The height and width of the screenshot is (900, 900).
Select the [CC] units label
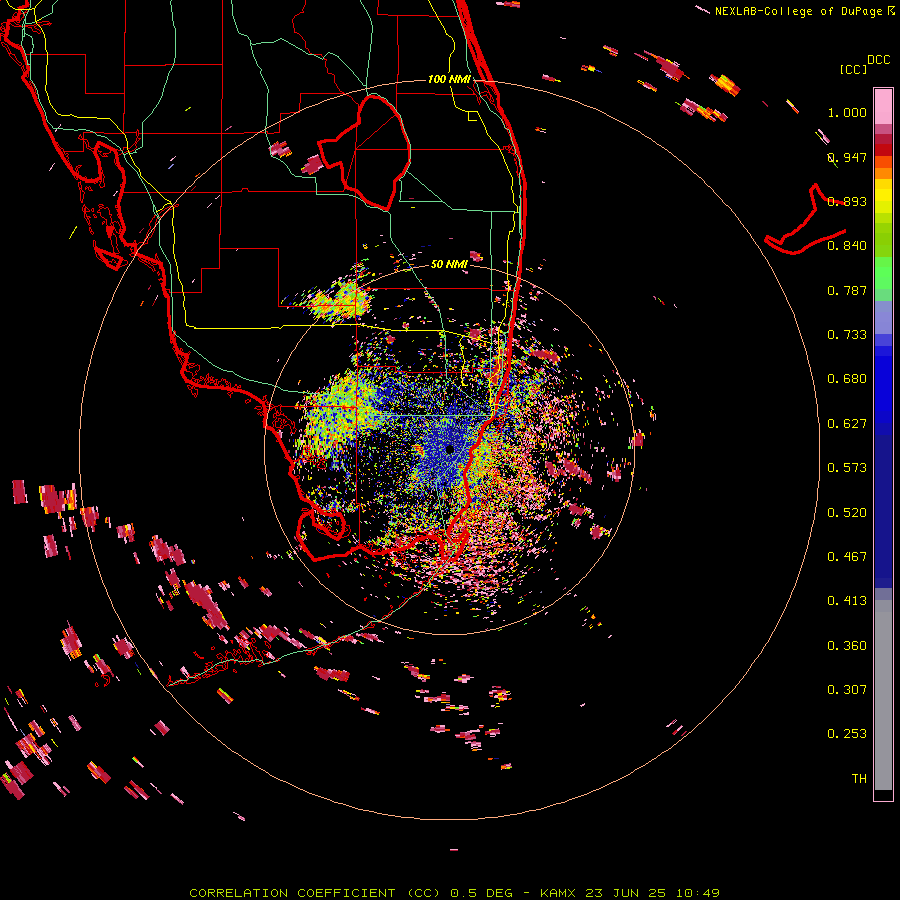(853, 69)
